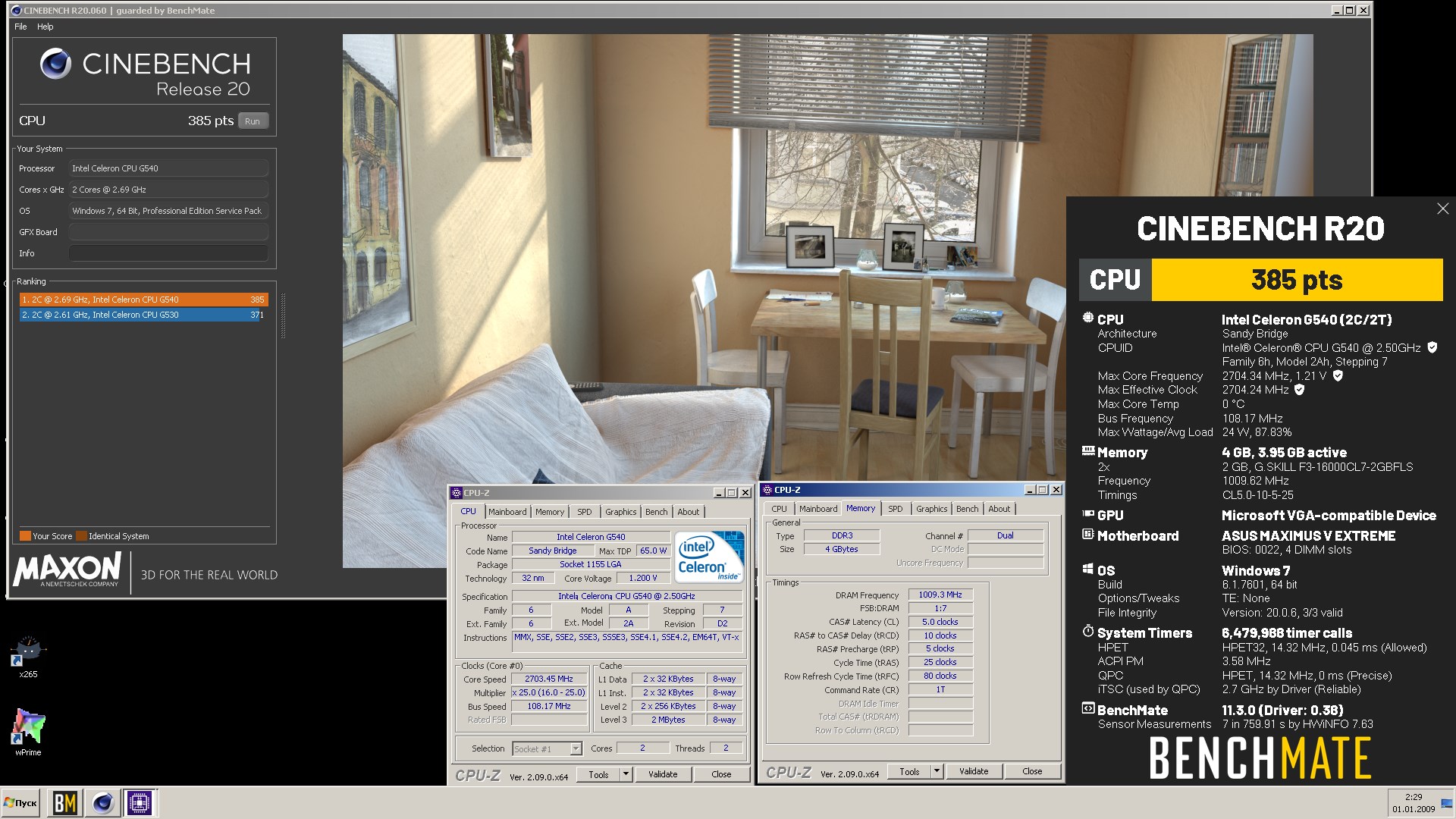Switch left CPU-Z to Graphics tab
The width and height of the screenshot is (1456, 819).
[x=620, y=512]
